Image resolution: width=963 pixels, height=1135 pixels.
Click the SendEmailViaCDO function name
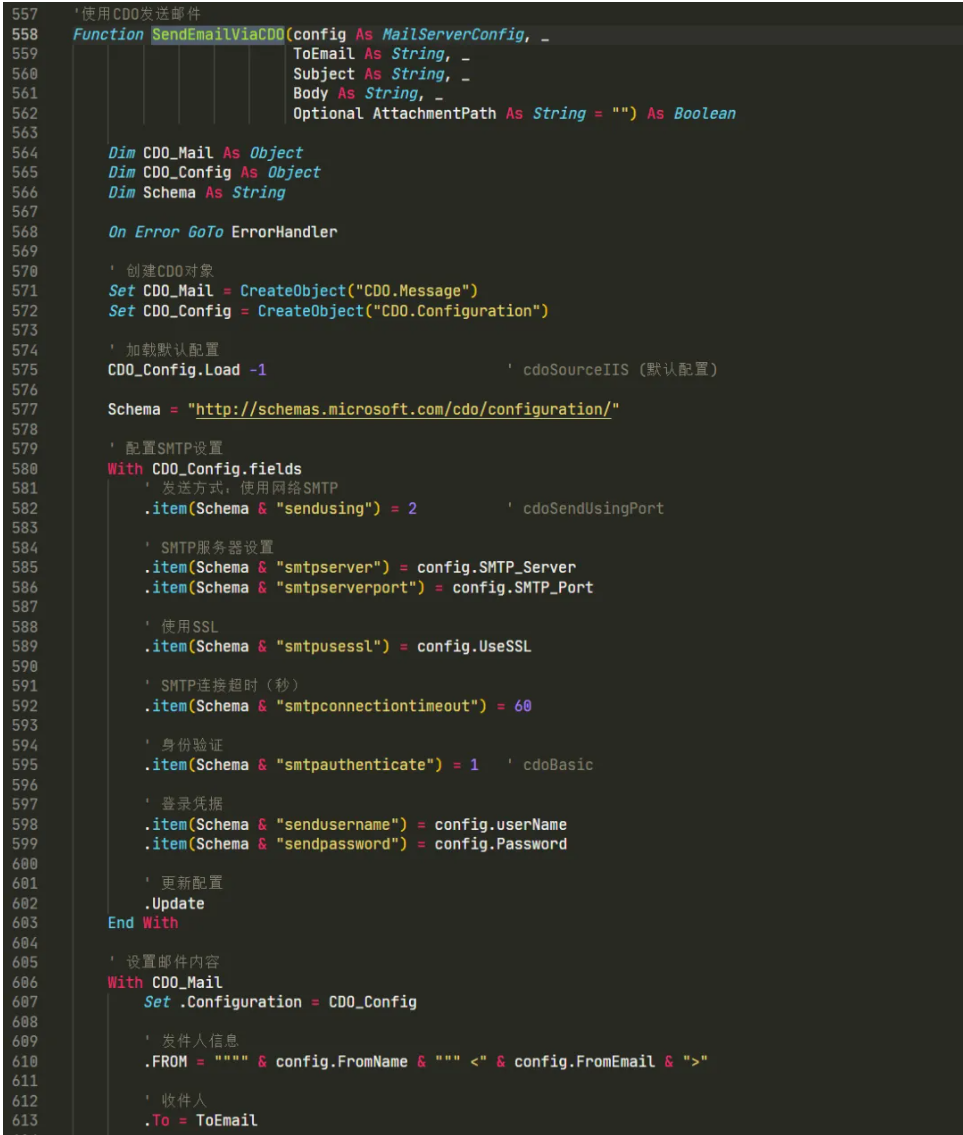coord(218,35)
